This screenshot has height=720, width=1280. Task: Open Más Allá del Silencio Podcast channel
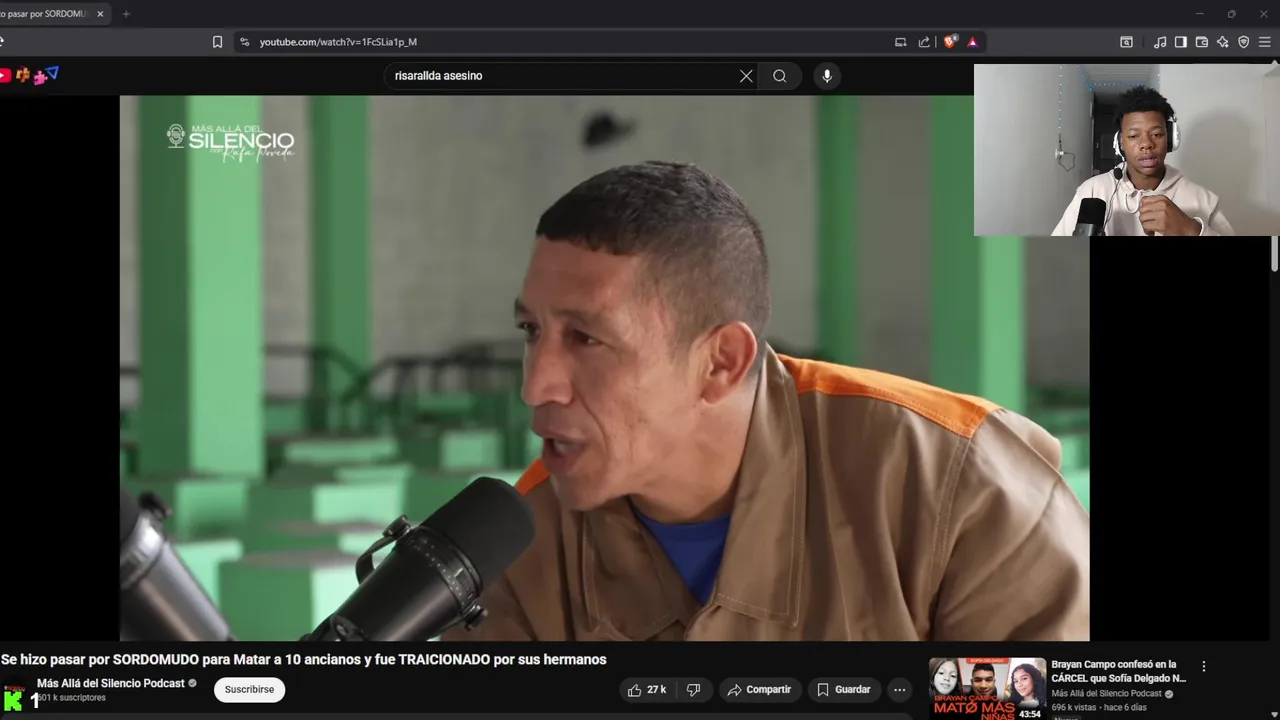coord(111,683)
